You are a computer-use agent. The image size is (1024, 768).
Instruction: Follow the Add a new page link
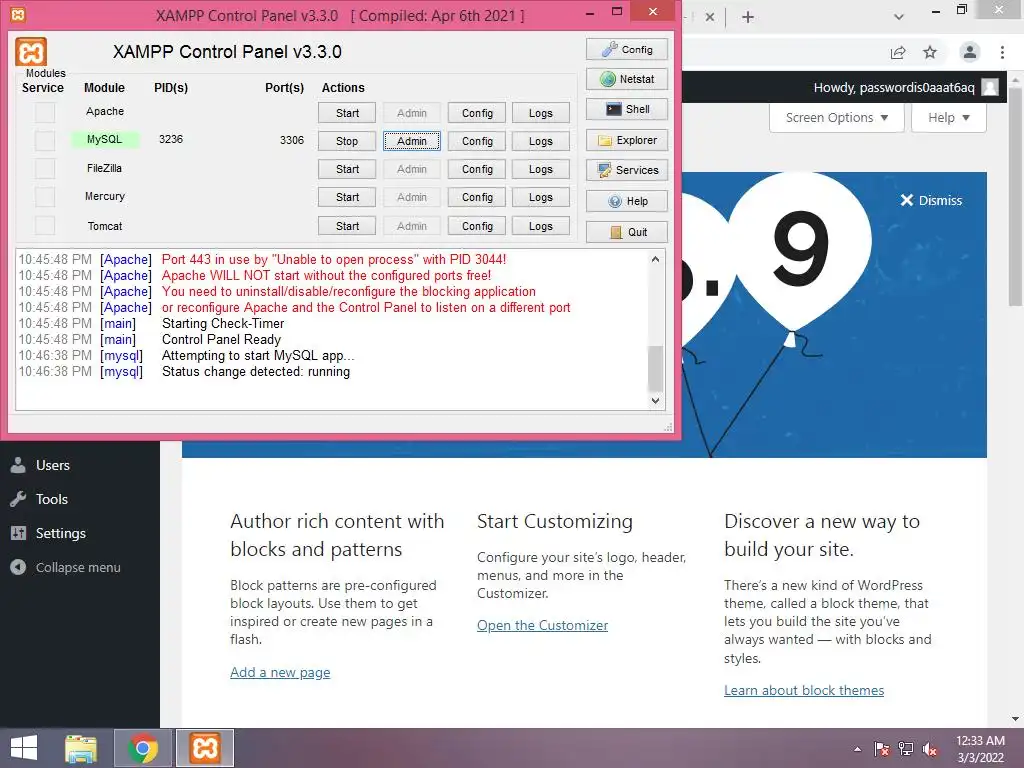[x=280, y=672]
